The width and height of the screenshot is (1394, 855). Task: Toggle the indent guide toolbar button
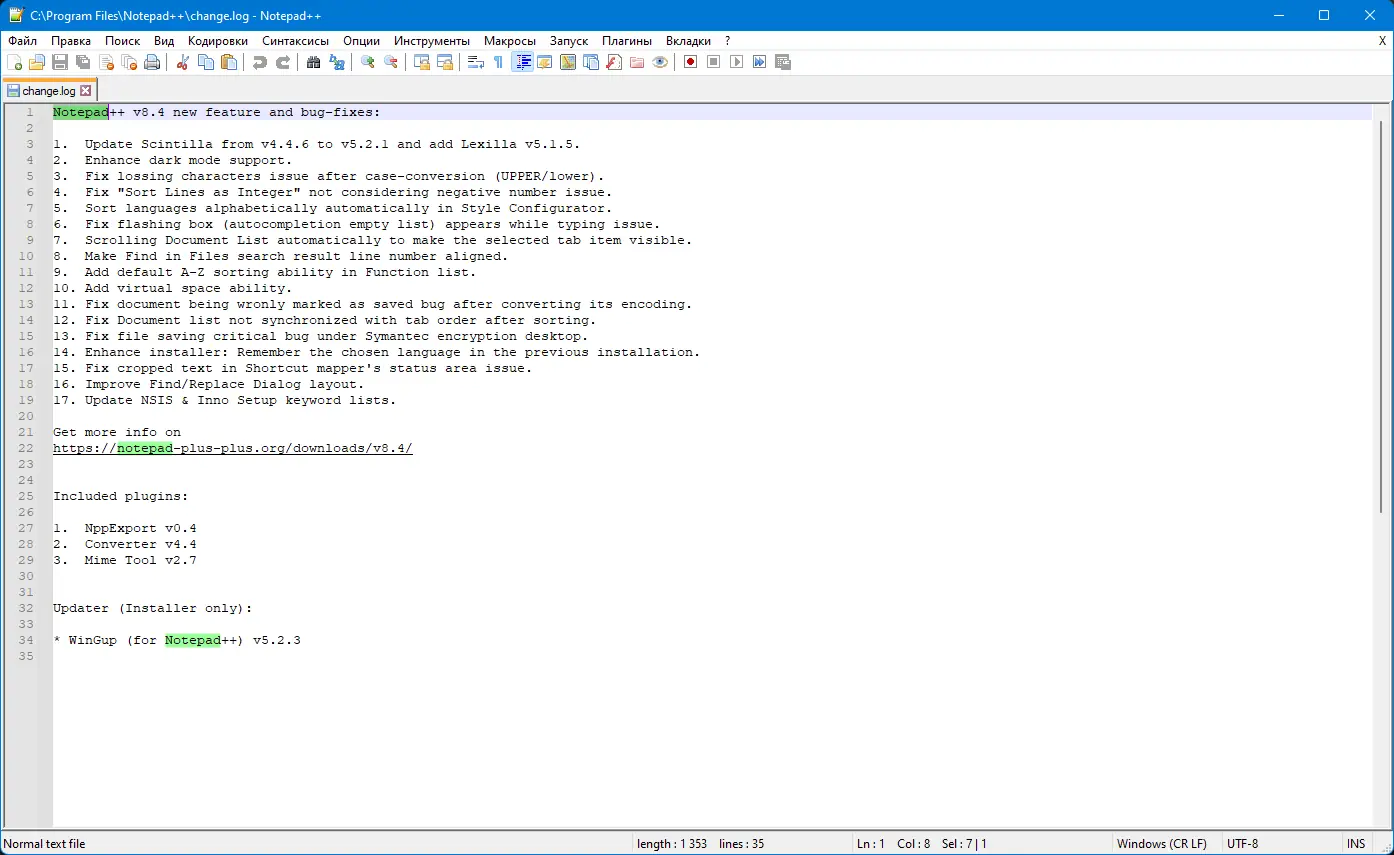(522, 62)
